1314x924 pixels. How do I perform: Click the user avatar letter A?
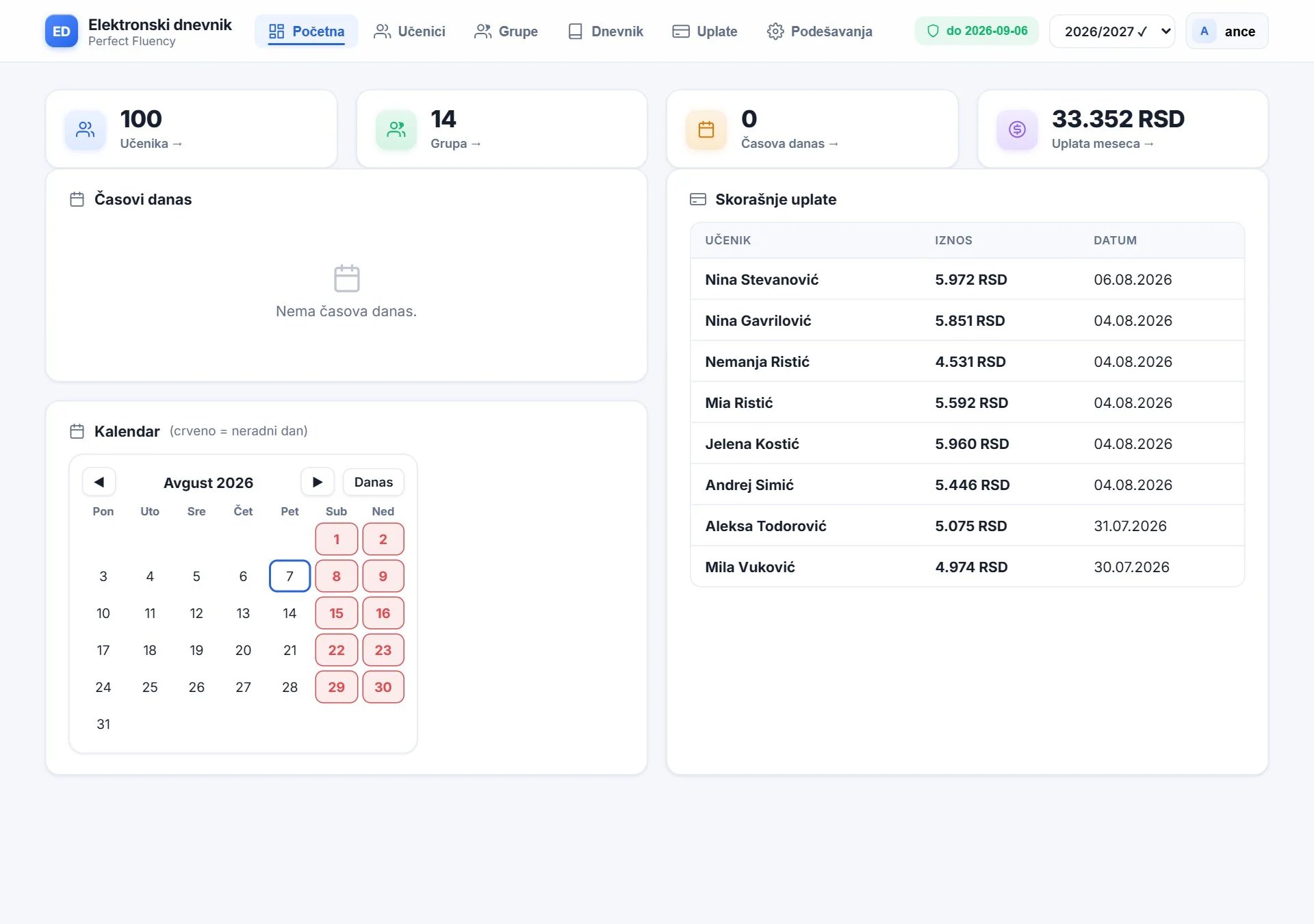click(x=1204, y=31)
